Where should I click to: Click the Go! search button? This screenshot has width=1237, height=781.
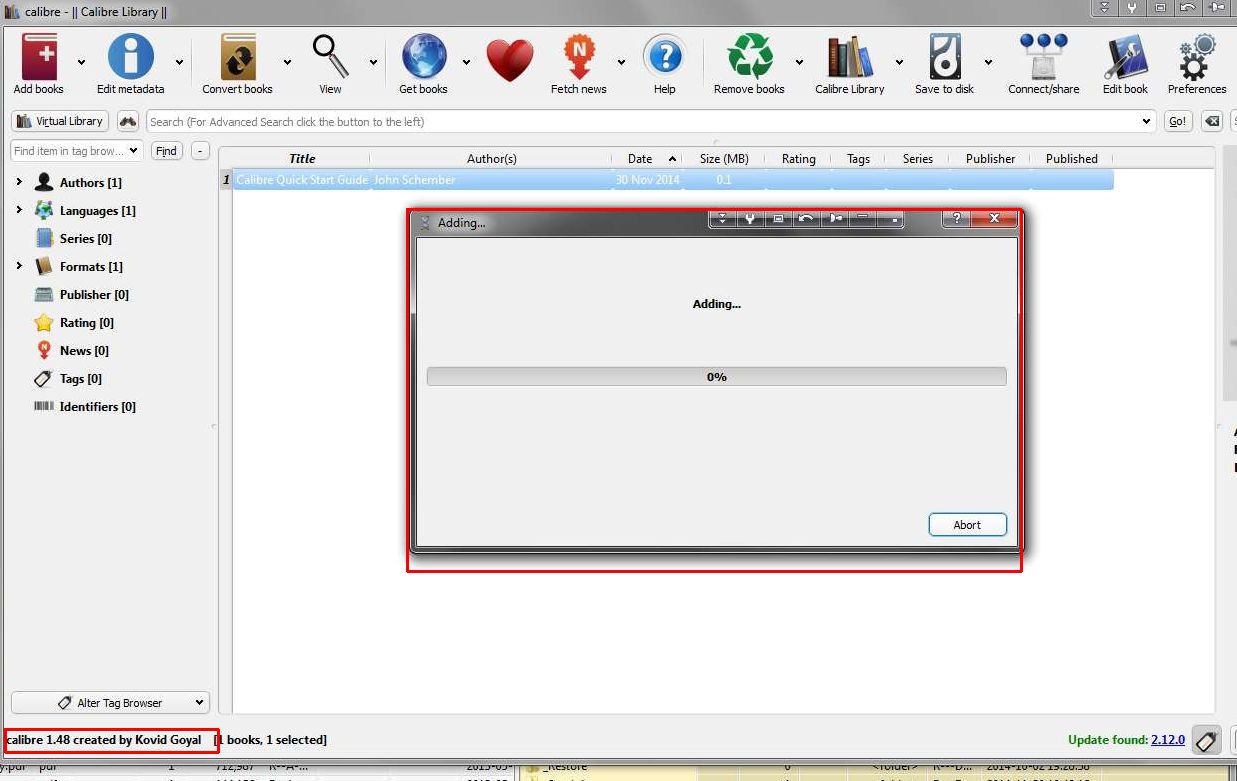click(x=1177, y=121)
